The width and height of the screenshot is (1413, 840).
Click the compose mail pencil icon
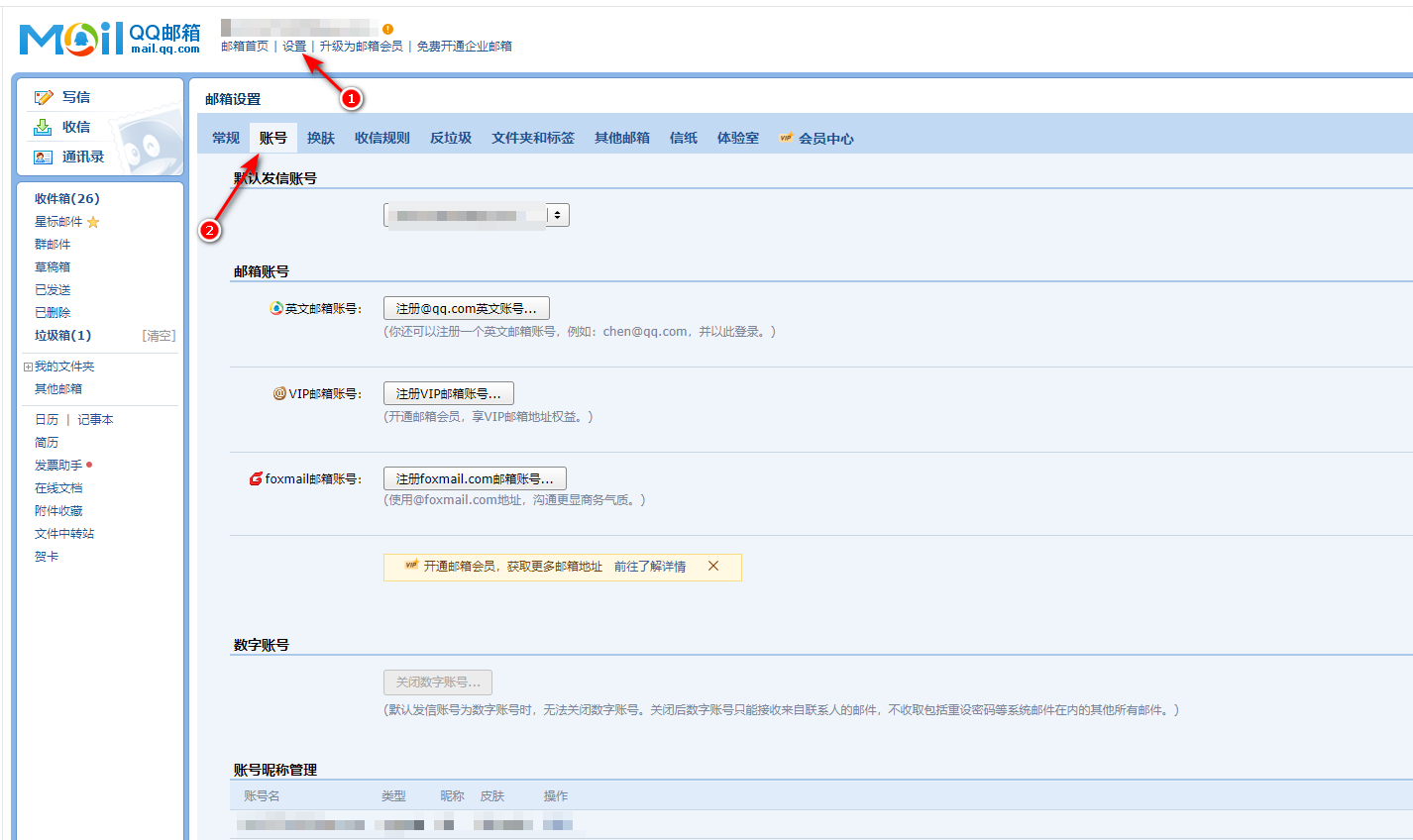(44, 97)
